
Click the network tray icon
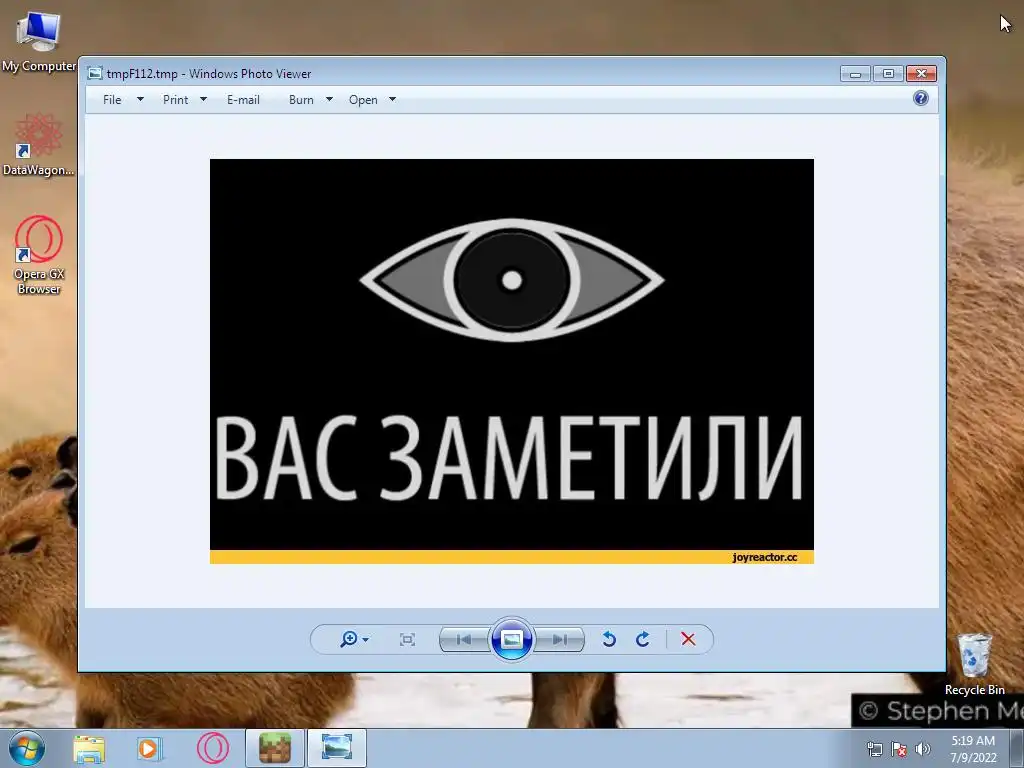[874, 750]
